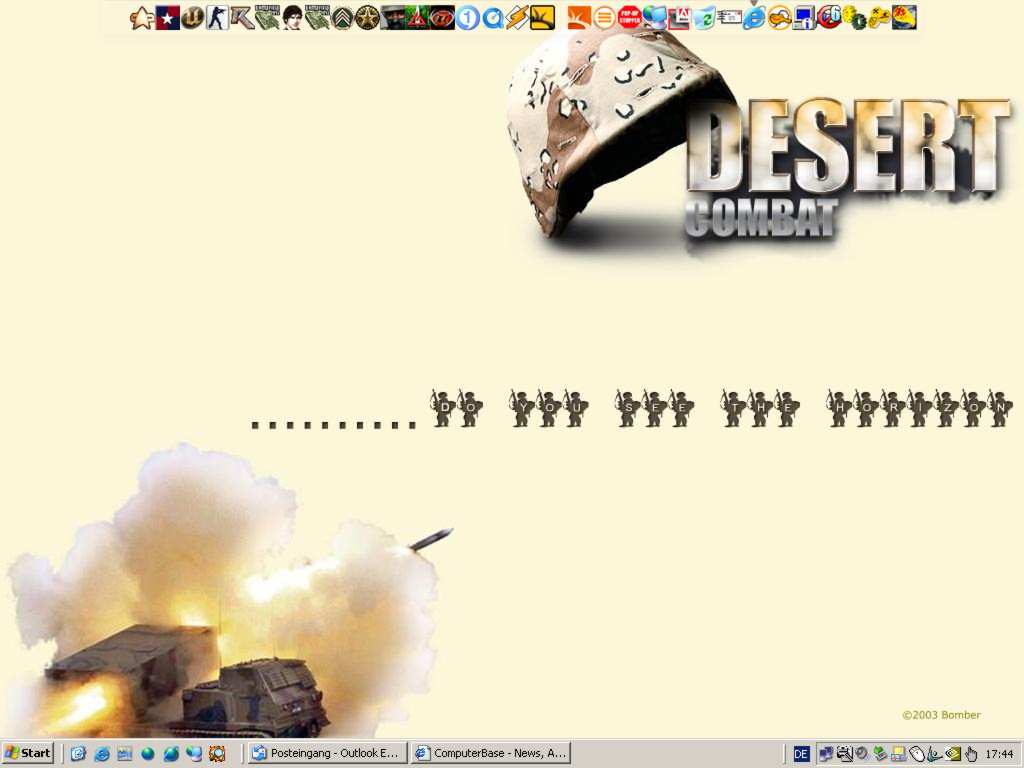Launch the Battlefield tank icon beside the K icon
The height and width of the screenshot is (768, 1024).
[x=267, y=18]
